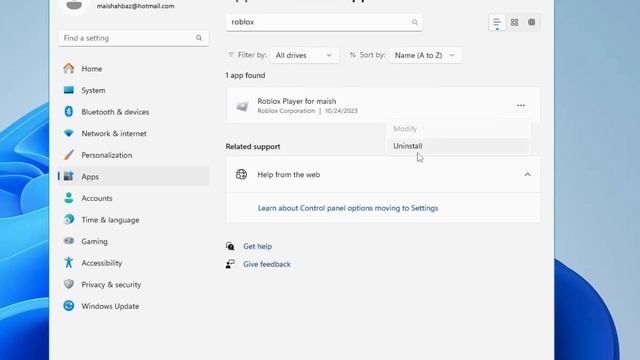640x360 pixels.
Task: Open the Sort by Name dropdown
Action: 425,55
